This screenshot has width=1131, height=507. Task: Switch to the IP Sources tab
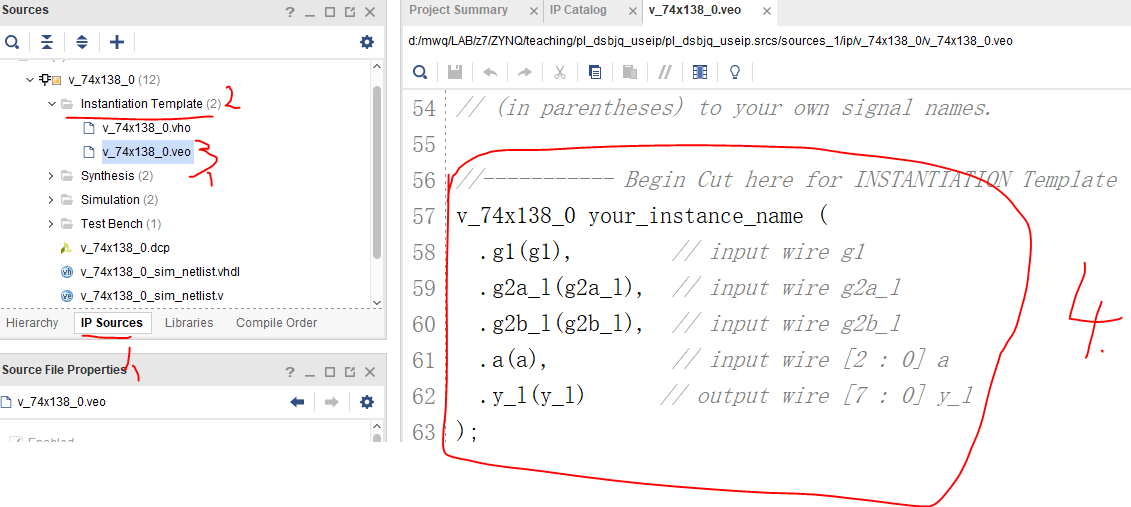112,322
